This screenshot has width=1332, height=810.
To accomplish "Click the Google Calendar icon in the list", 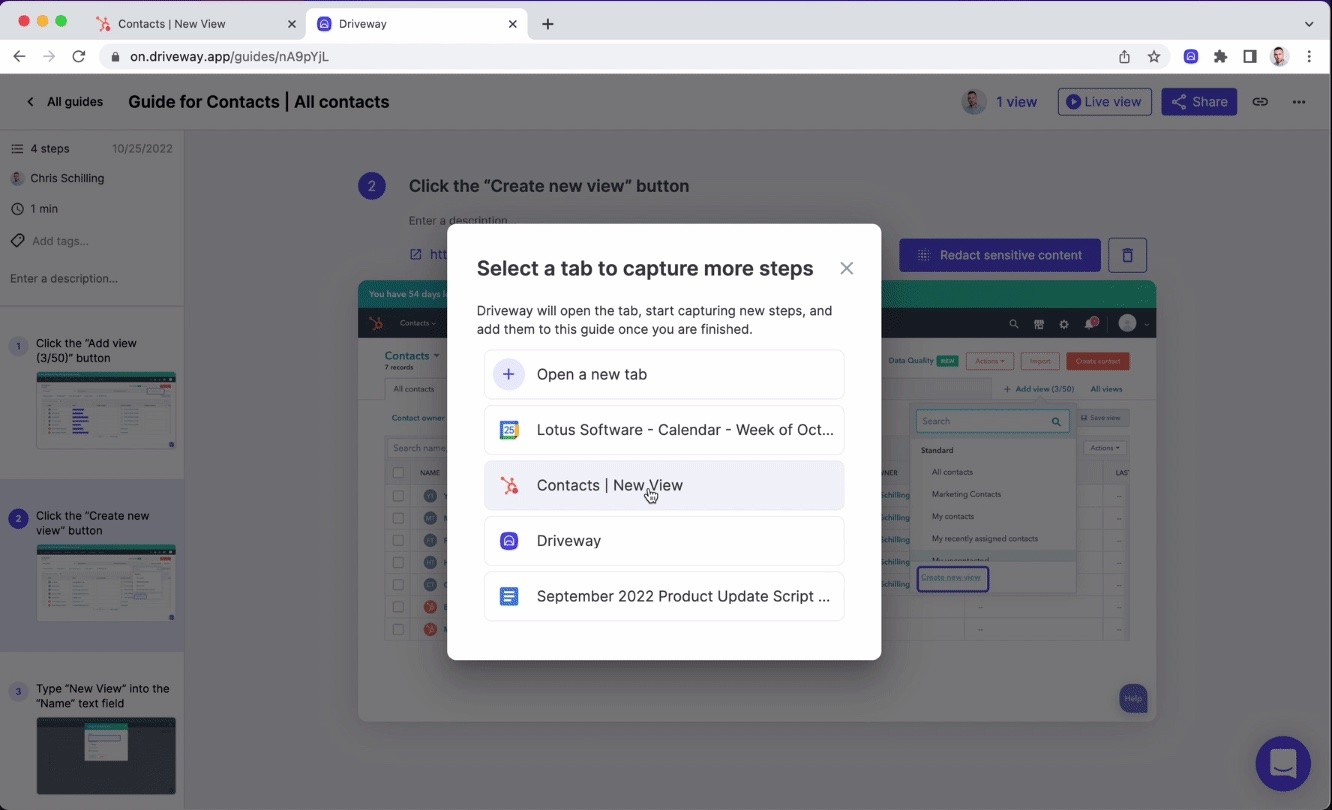I will point(509,430).
